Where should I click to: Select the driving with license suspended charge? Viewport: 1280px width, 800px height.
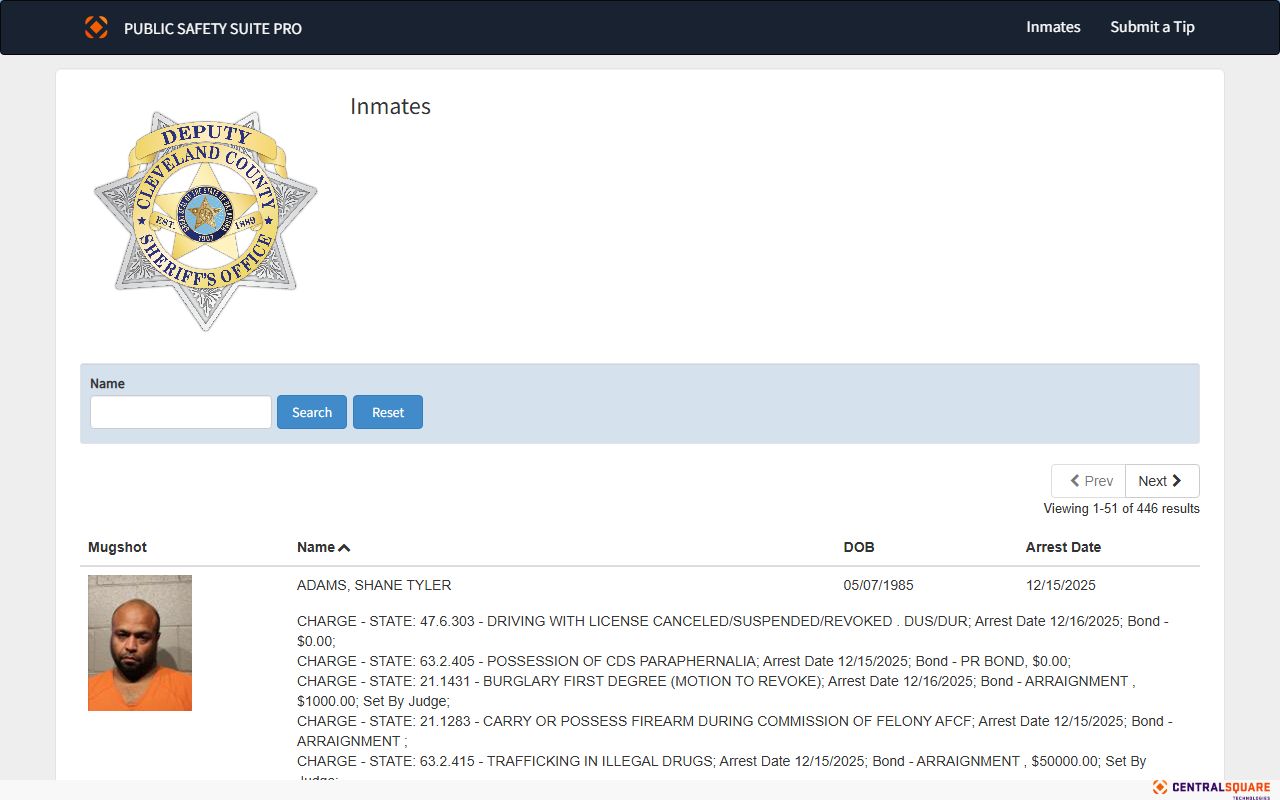[733, 631]
